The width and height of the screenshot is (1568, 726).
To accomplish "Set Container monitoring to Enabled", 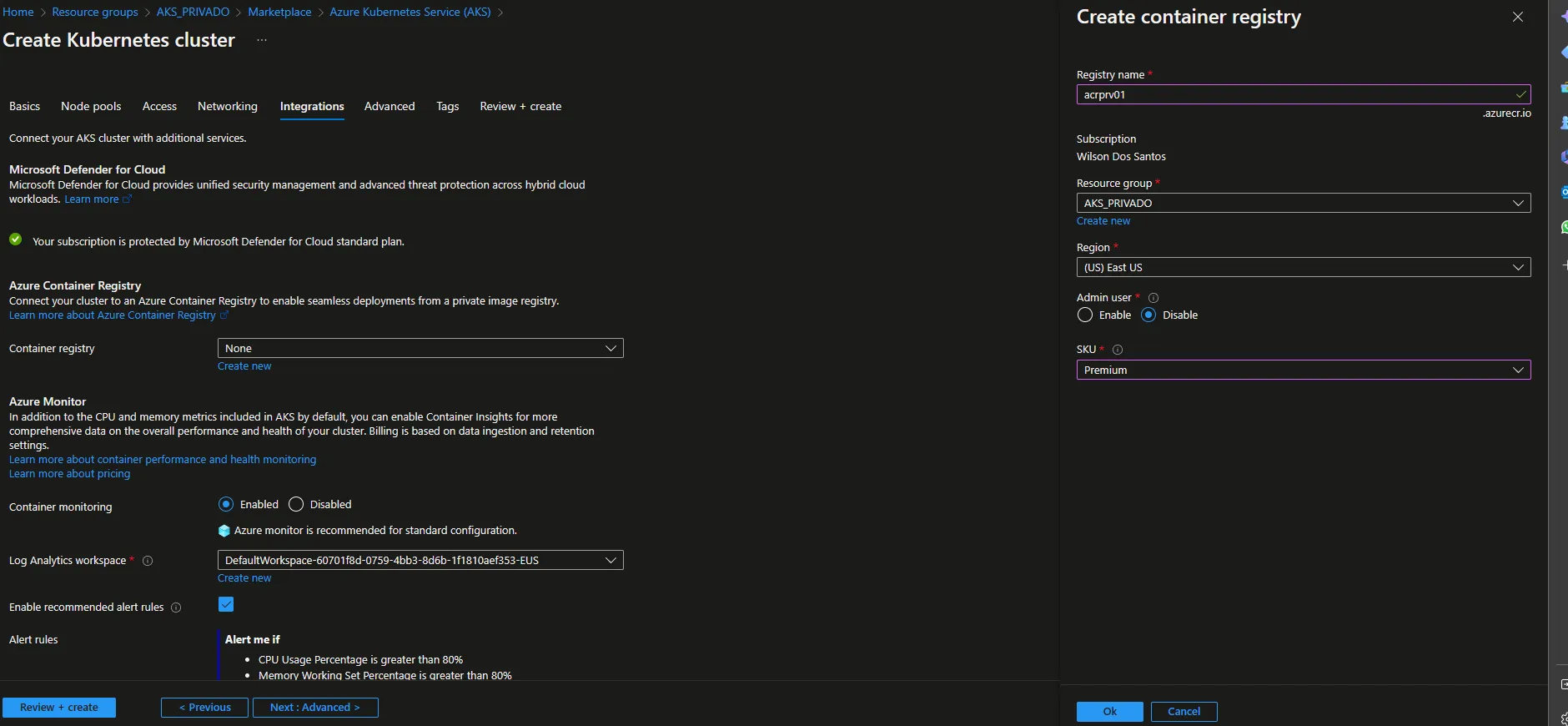I will (225, 504).
